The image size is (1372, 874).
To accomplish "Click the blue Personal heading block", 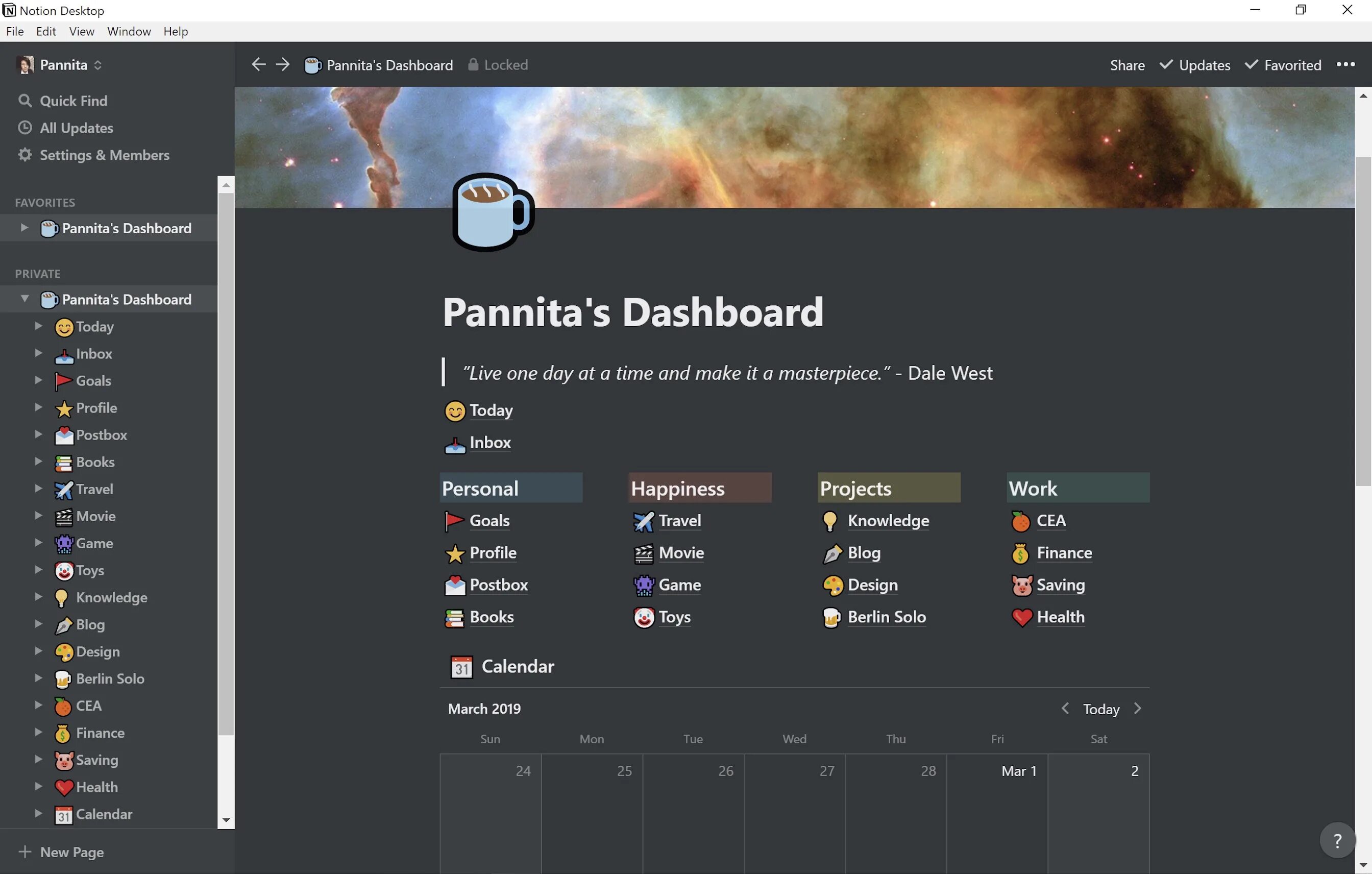I will tap(510, 488).
